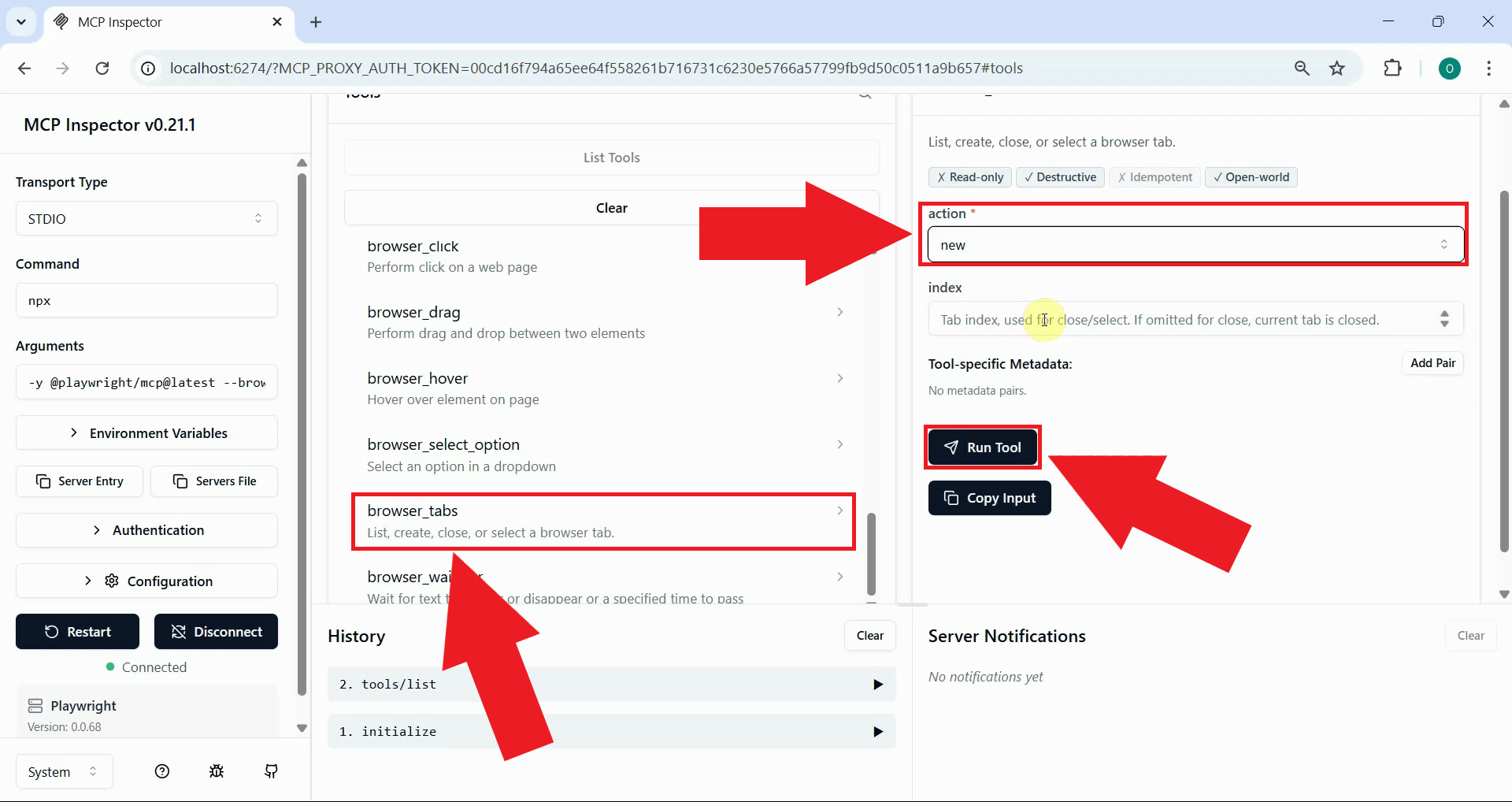
Task: Select the browser_hover tool
Action: 603,388
